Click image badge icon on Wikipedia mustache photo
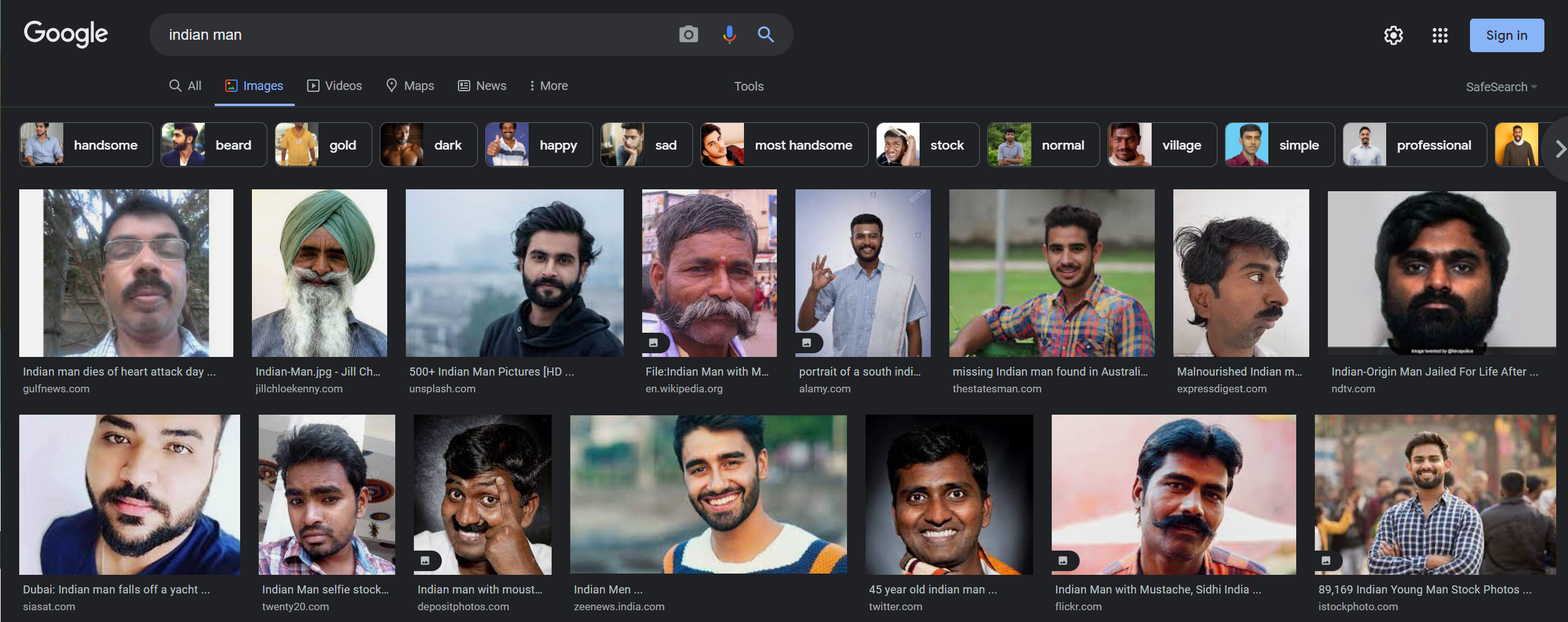The width and height of the screenshot is (1568, 622). [653, 343]
